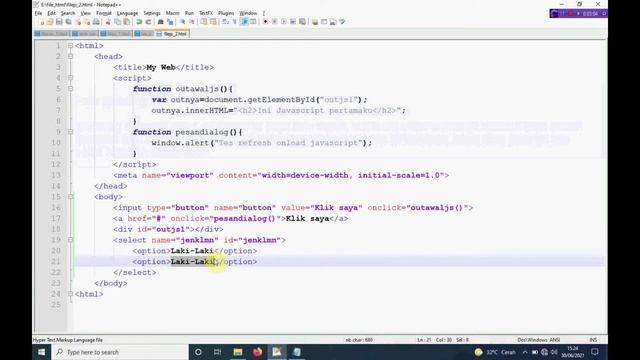Click fold marker on line 24
This screenshot has width=640, height=360.
70,294
